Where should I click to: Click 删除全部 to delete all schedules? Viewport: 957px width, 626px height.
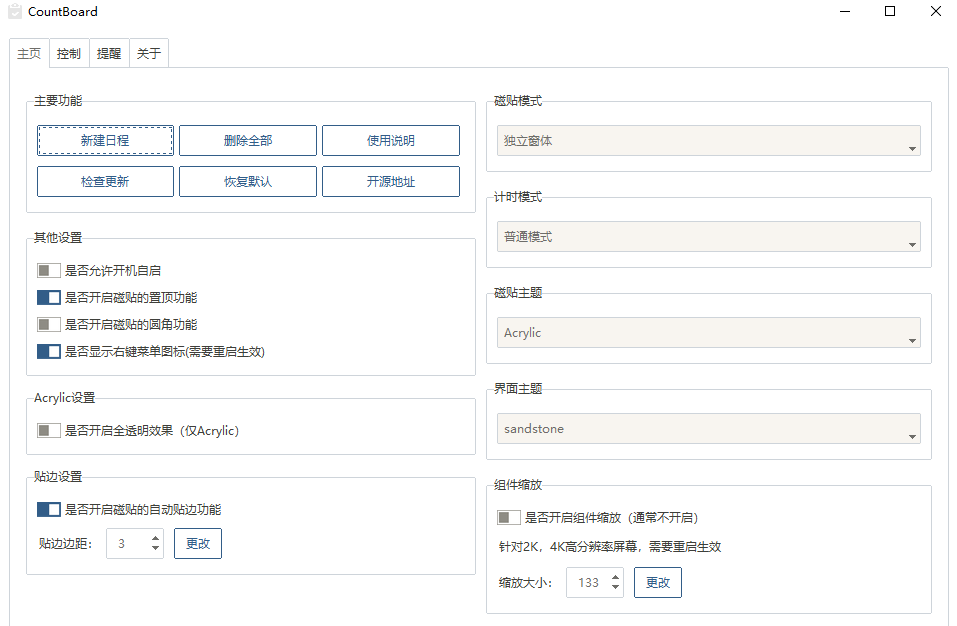click(247, 140)
